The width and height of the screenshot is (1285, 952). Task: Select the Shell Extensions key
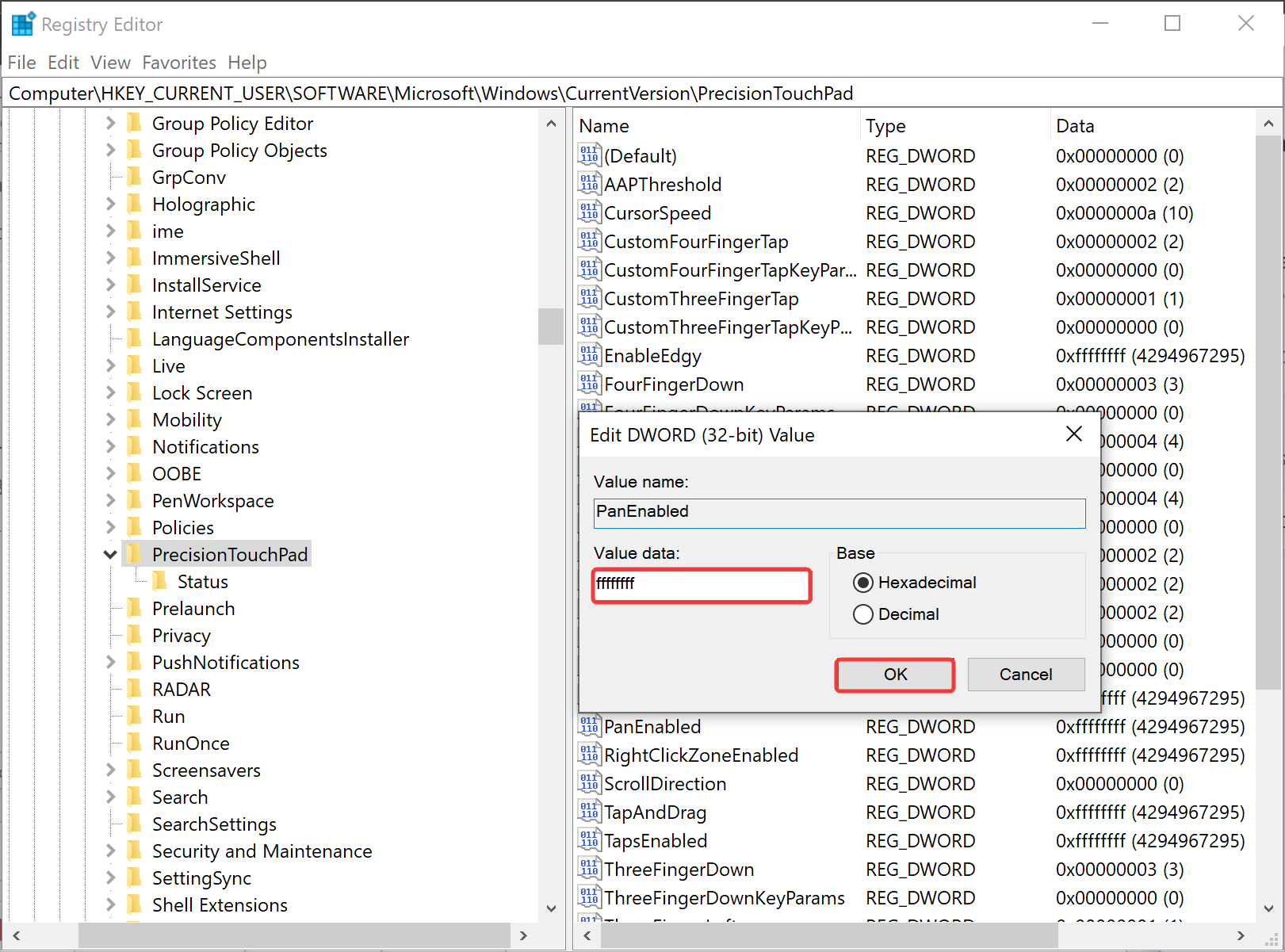(220, 904)
